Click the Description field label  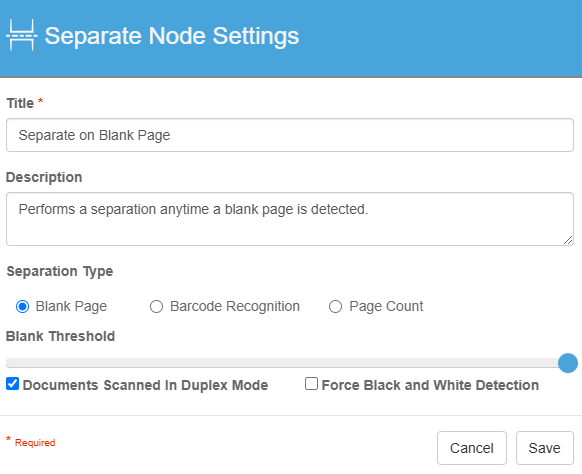44,177
